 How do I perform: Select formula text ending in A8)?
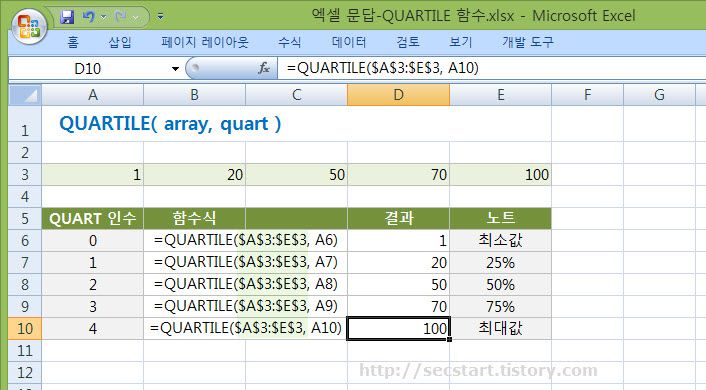(246, 284)
